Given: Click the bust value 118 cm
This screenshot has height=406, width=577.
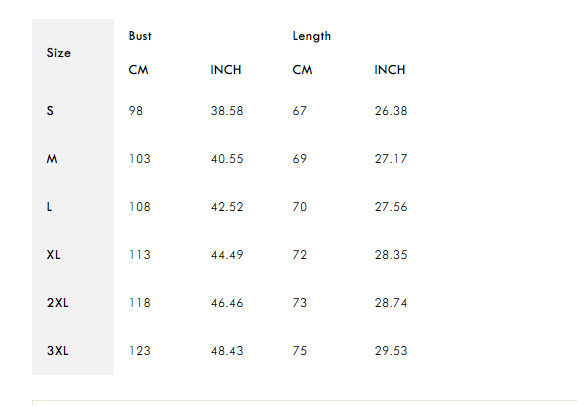Looking at the screenshot, I should tap(139, 303).
